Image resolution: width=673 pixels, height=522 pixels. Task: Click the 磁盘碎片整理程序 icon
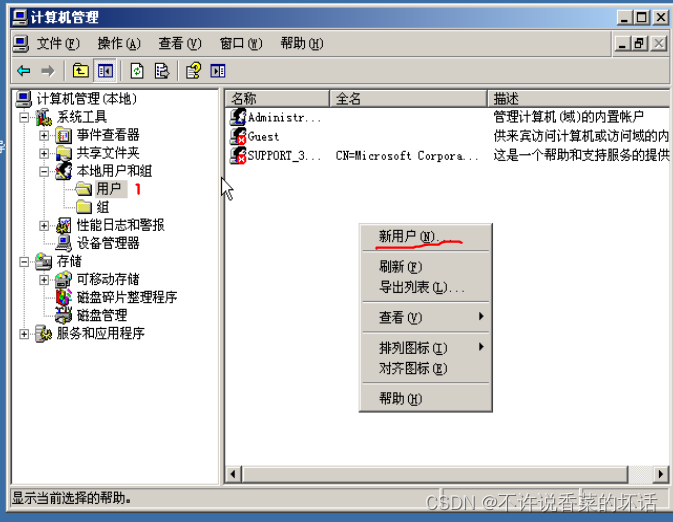pos(64,297)
